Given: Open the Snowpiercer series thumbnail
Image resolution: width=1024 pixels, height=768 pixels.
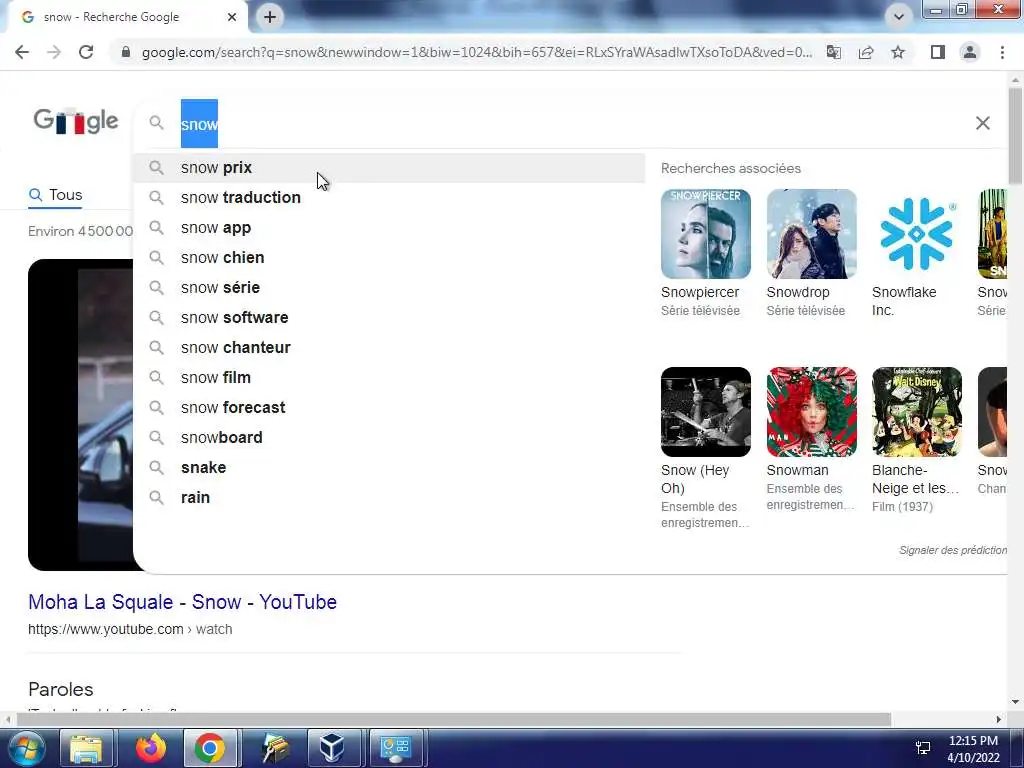Looking at the screenshot, I should tap(705, 234).
